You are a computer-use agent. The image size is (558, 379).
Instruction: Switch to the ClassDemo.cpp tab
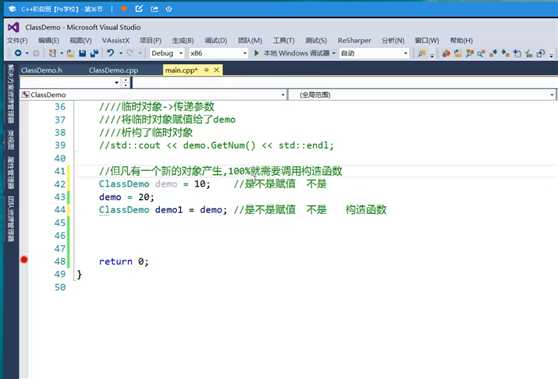coord(114,70)
